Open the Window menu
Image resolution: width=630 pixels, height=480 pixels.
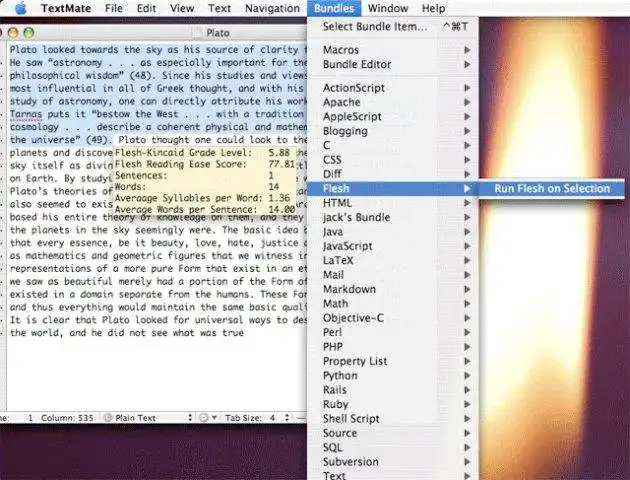click(388, 8)
